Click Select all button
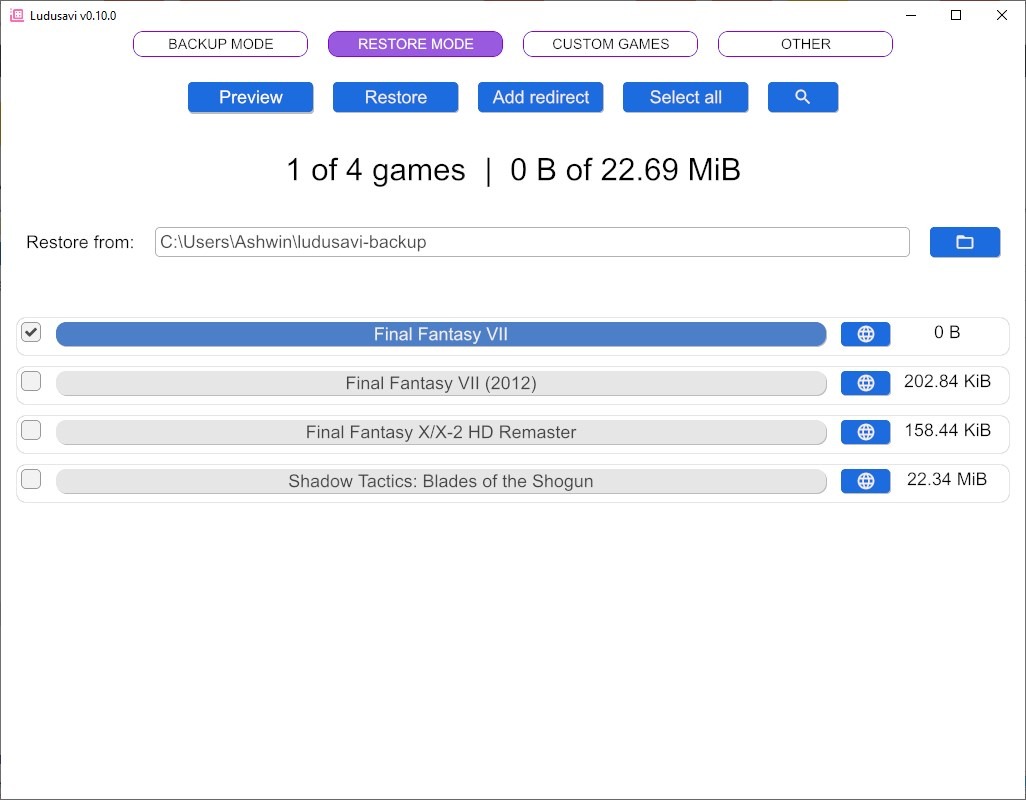1026x800 pixels. point(686,97)
